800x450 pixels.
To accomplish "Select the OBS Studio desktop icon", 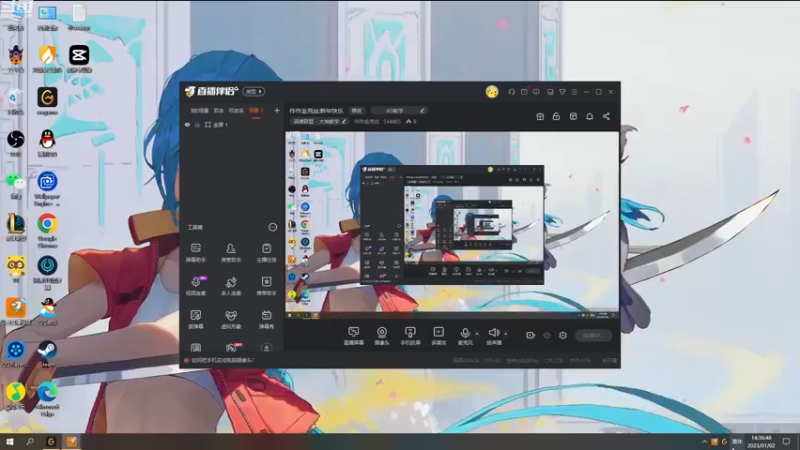I will tap(16, 142).
